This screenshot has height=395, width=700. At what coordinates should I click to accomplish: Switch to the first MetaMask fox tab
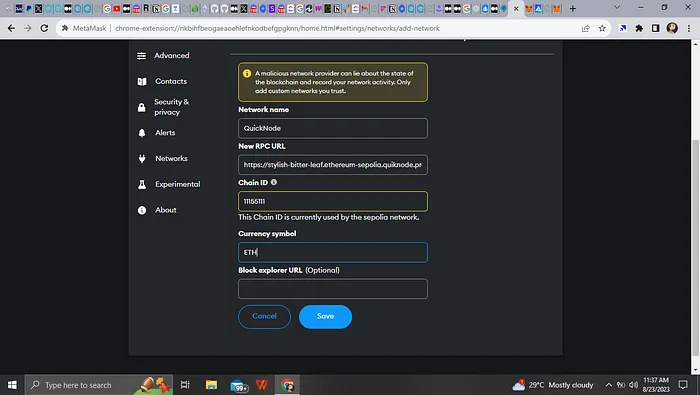[x=529, y=8]
